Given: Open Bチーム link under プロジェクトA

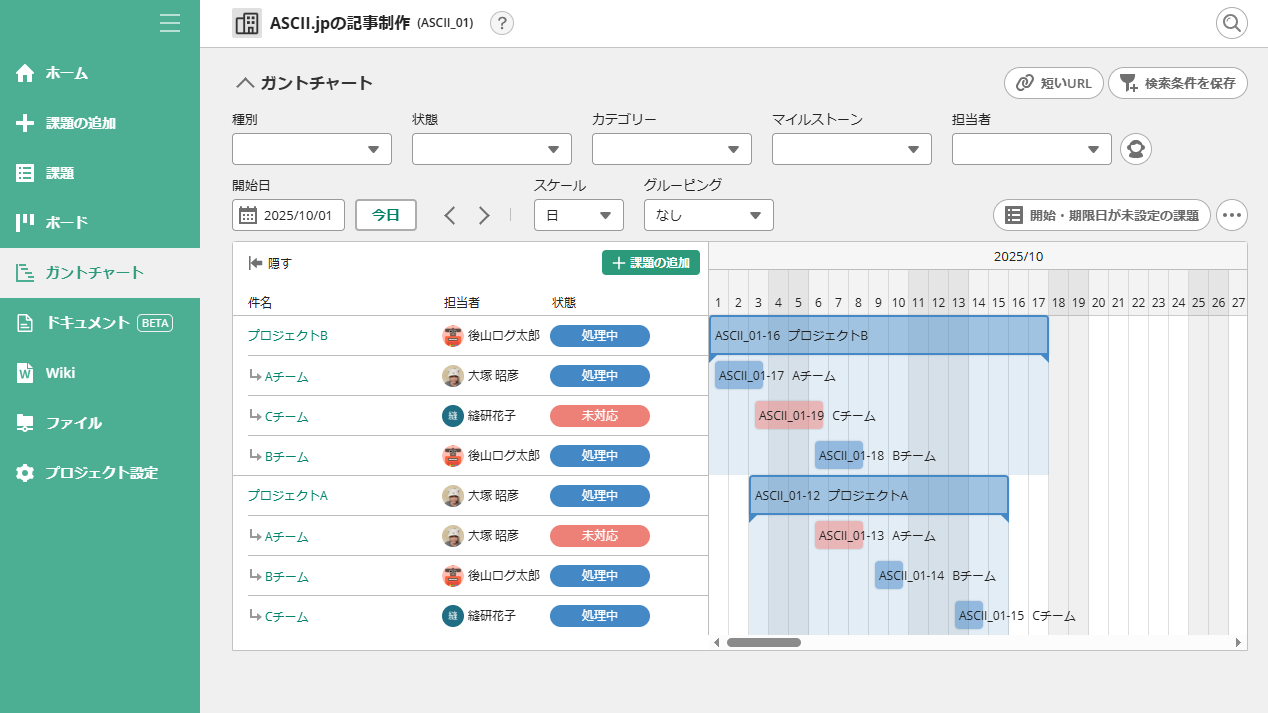Looking at the screenshot, I should click(x=286, y=577).
